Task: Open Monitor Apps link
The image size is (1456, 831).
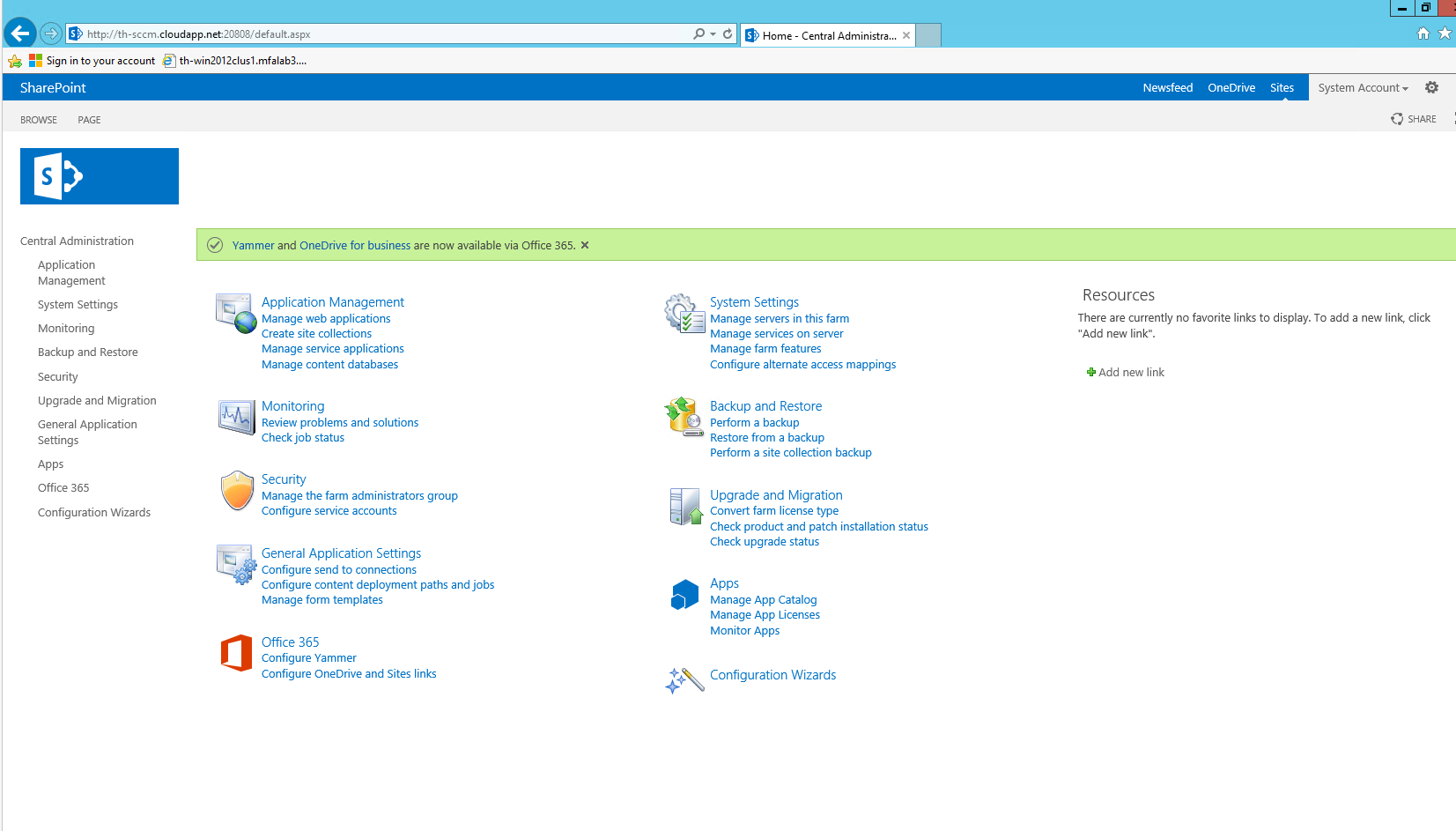Action: [745, 630]
